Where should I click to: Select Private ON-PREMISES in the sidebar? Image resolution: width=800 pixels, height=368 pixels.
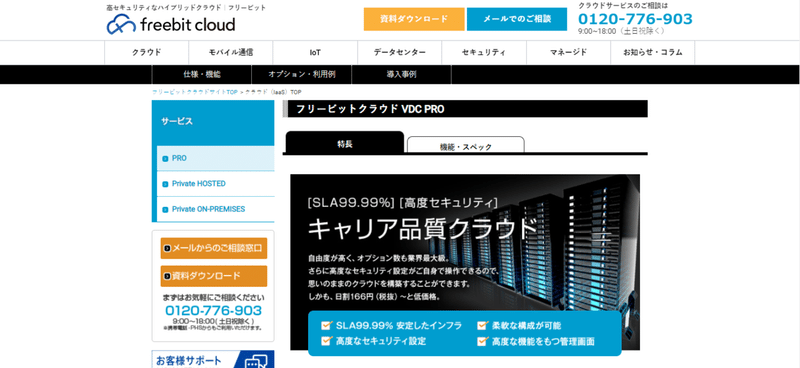[215, 209]
